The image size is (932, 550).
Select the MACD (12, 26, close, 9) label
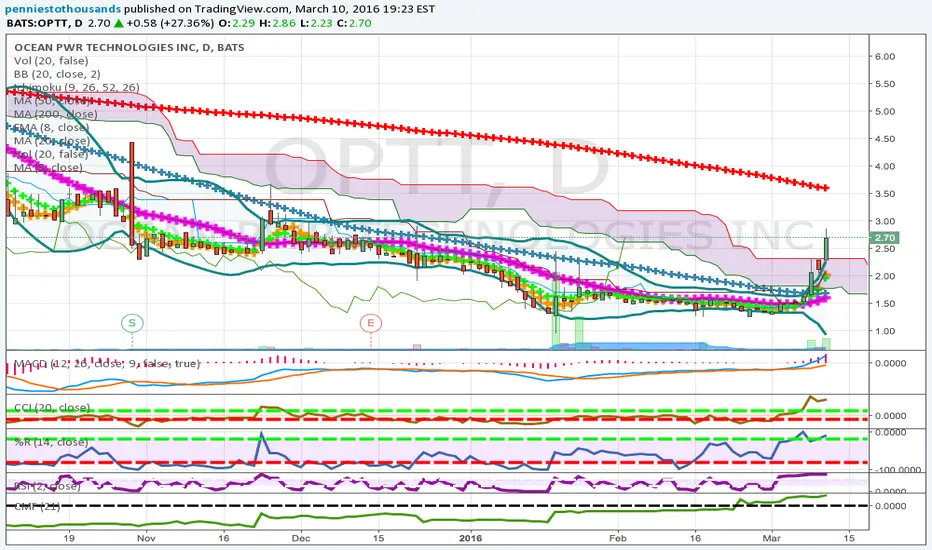click(106, 363)
